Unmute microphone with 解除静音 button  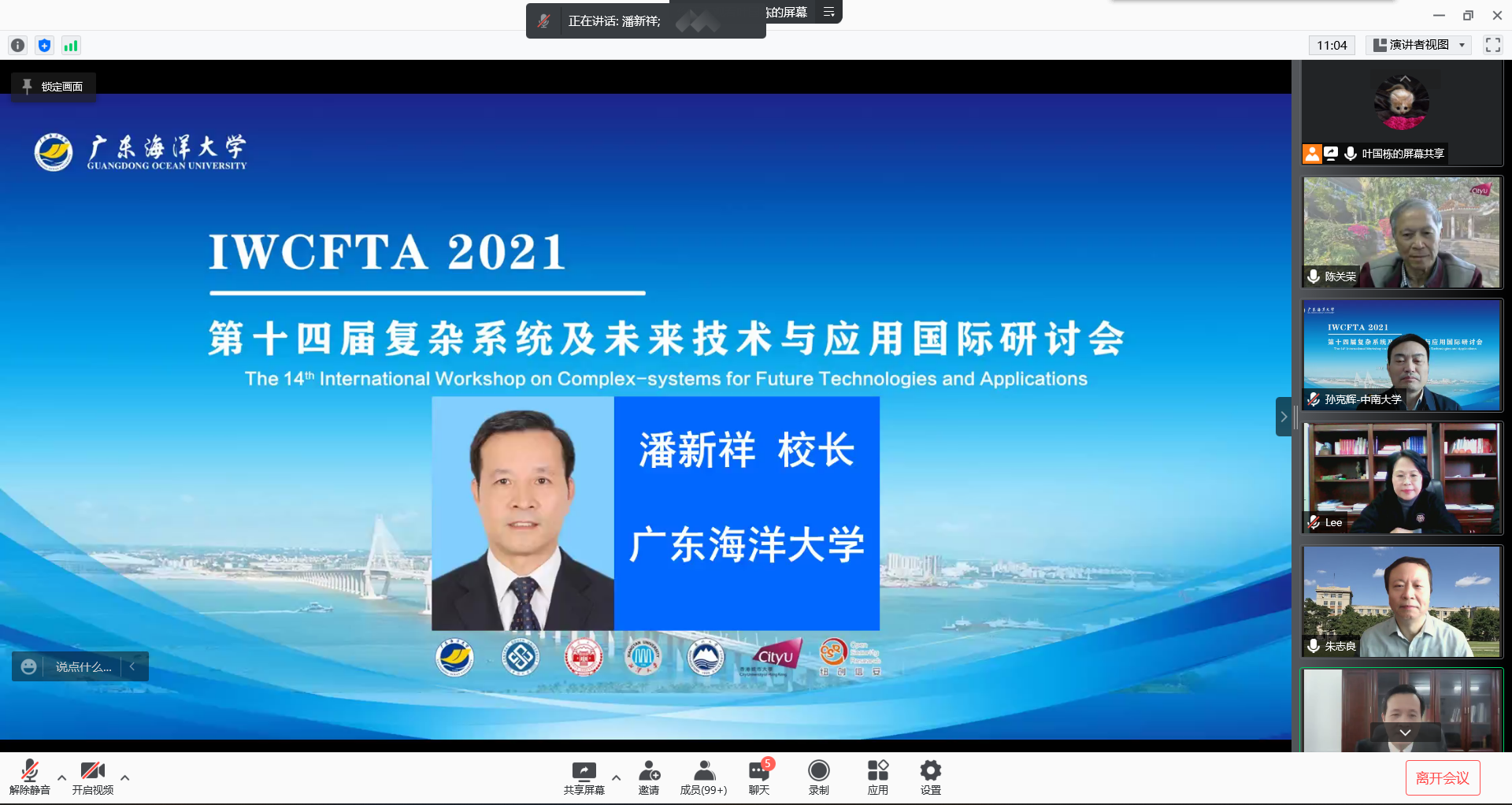pos(29,777)
